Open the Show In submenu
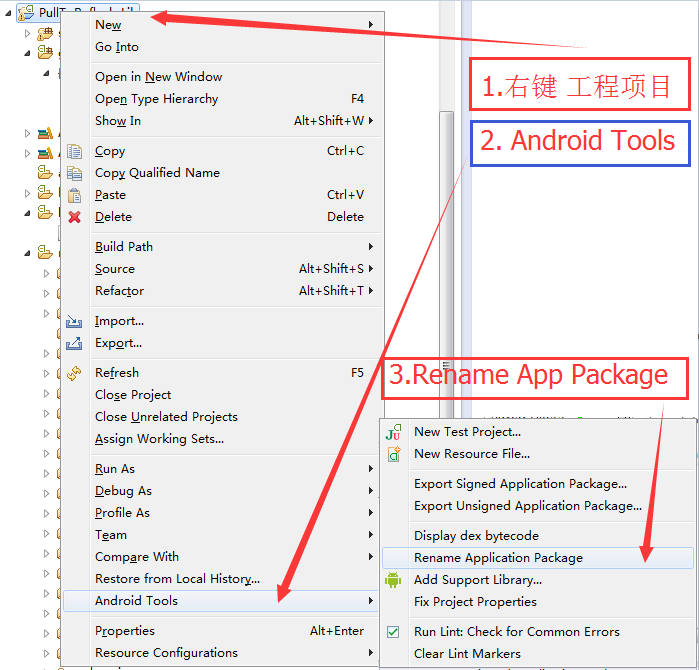The width and height of the screenshot is (699, 670). tap(223, 121)
